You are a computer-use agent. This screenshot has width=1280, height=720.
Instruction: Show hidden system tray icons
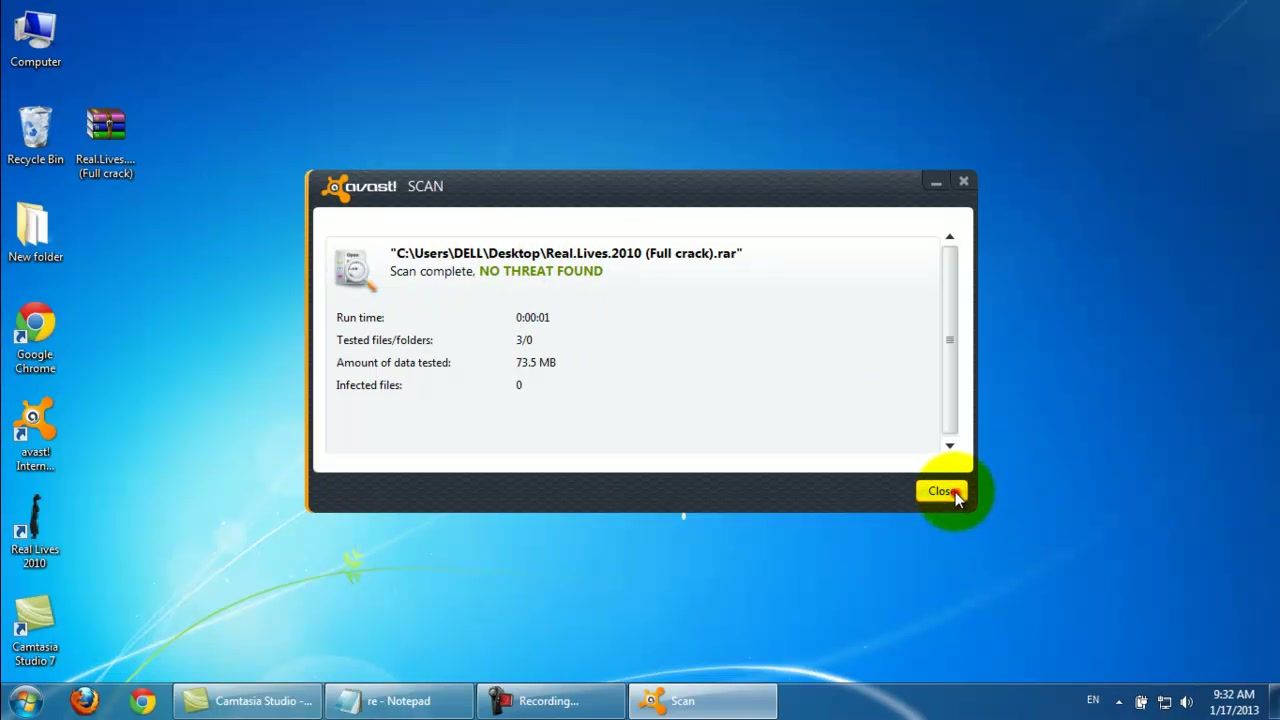tap(1119, 702)
